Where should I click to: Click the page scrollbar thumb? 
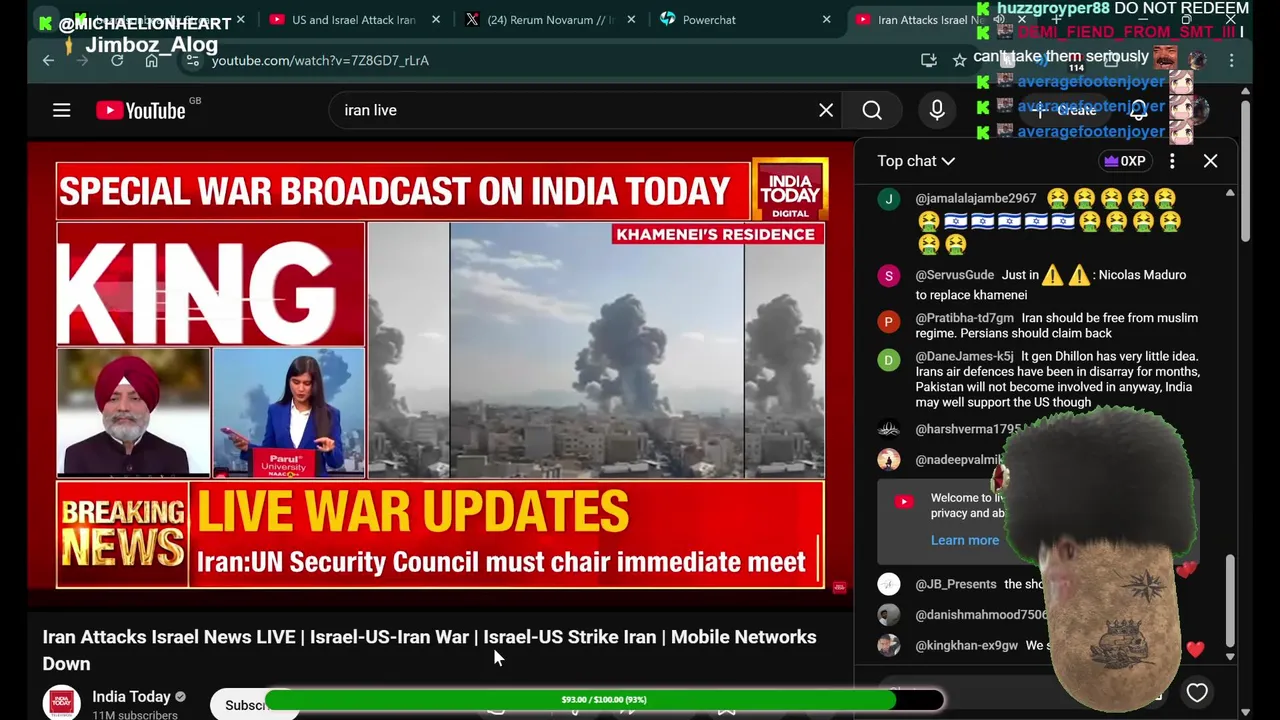tap(1245, 170)
